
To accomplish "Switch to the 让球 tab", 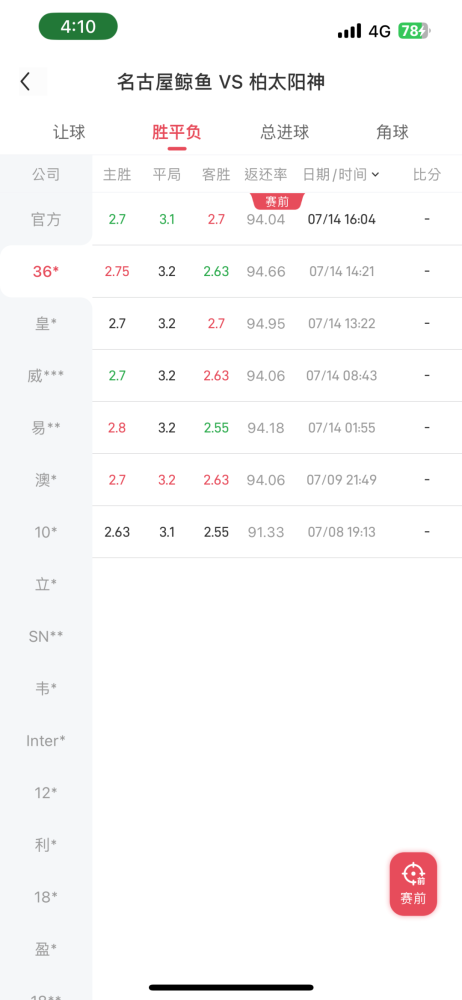I will point(69,132).
